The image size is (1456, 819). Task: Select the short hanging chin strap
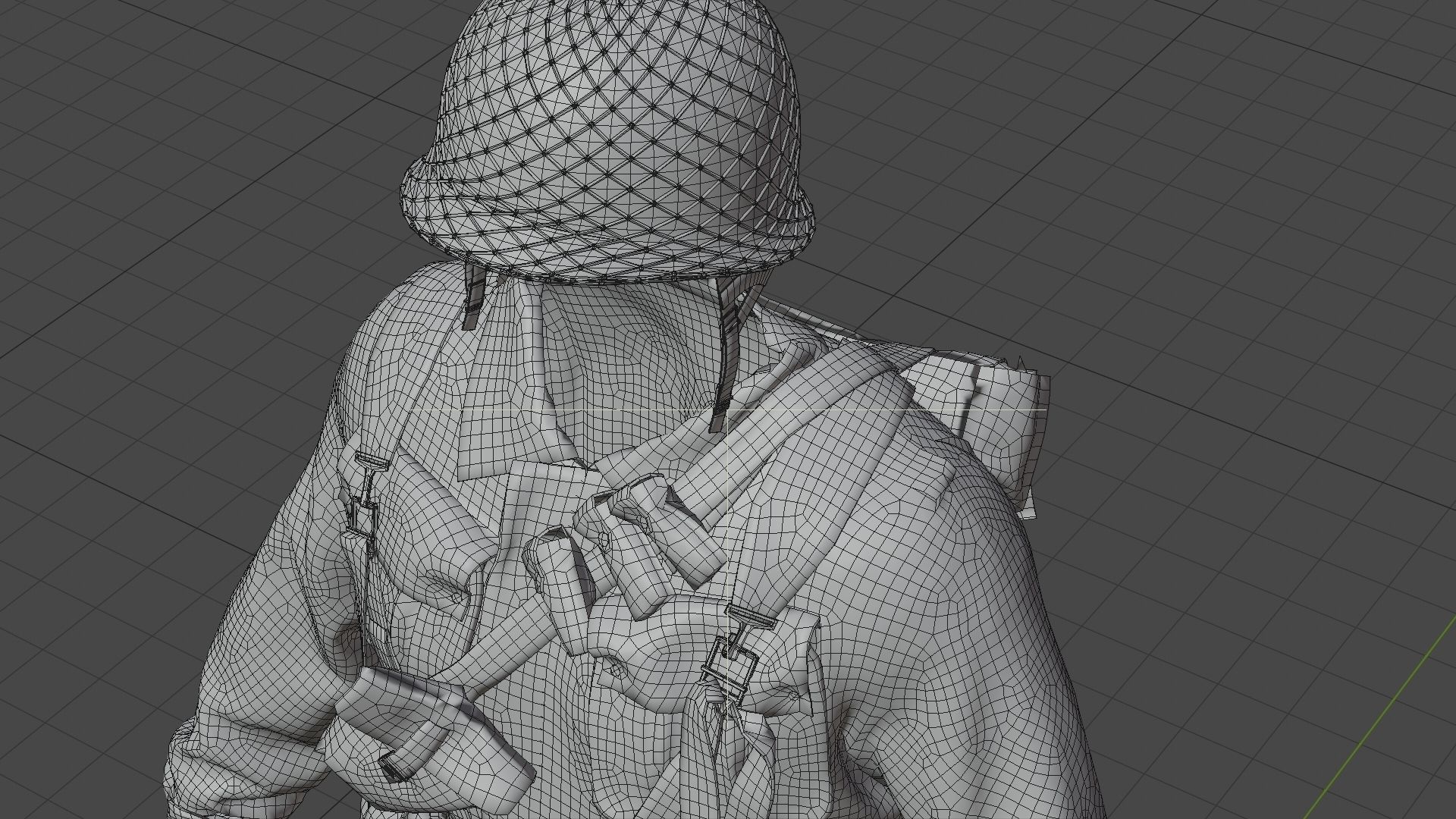point(473,300)
